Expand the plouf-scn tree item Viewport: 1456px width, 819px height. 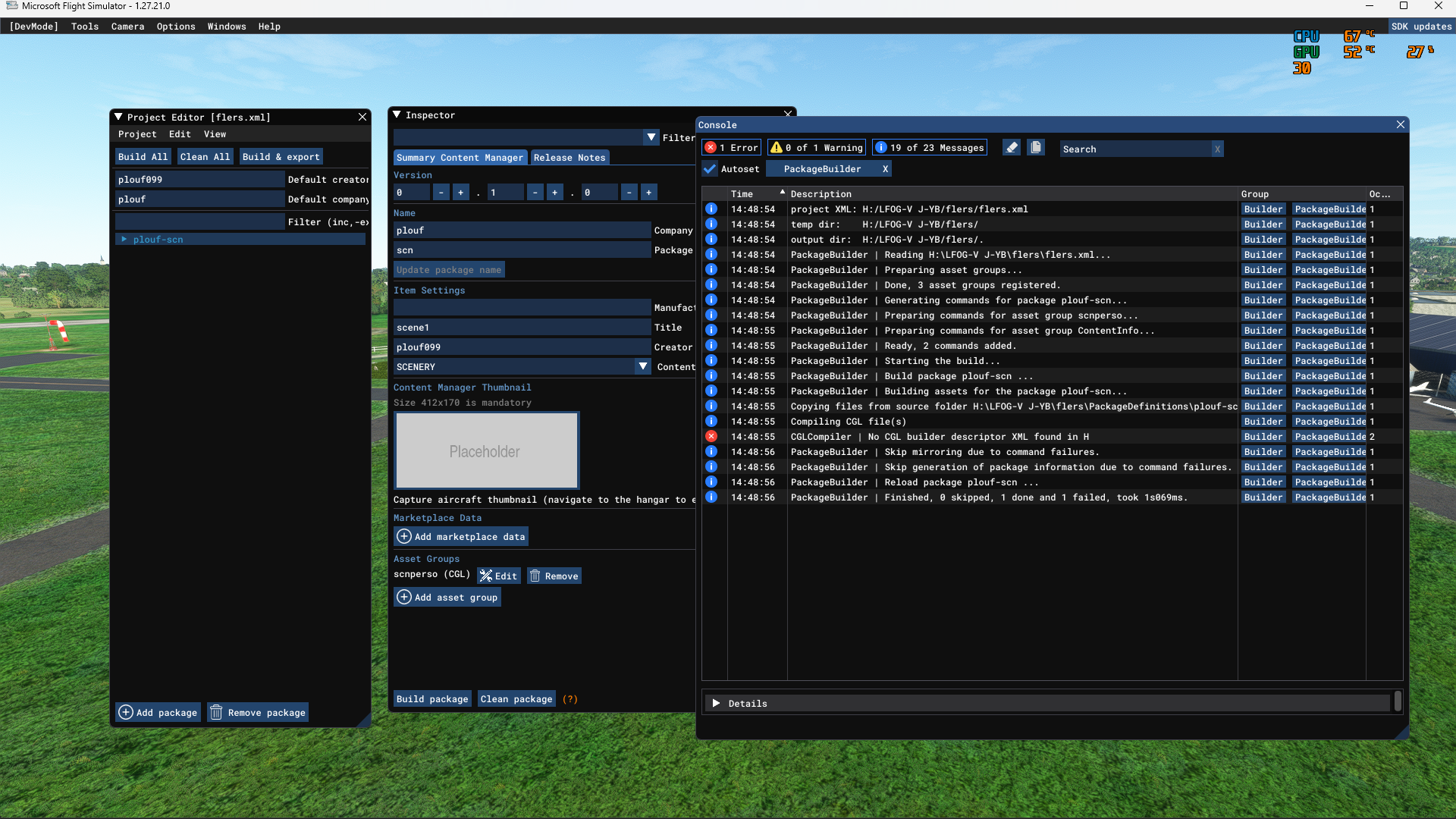[124, 239]
